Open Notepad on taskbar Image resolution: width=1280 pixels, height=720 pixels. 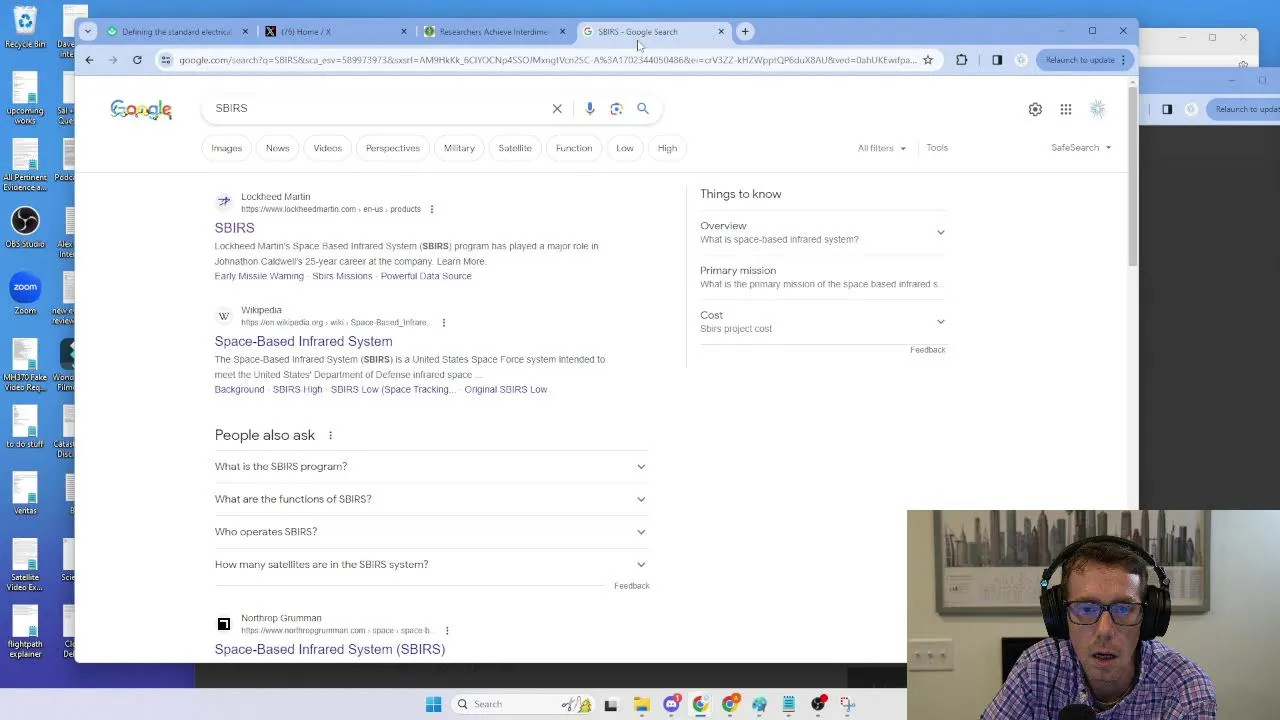coord(788,704)
